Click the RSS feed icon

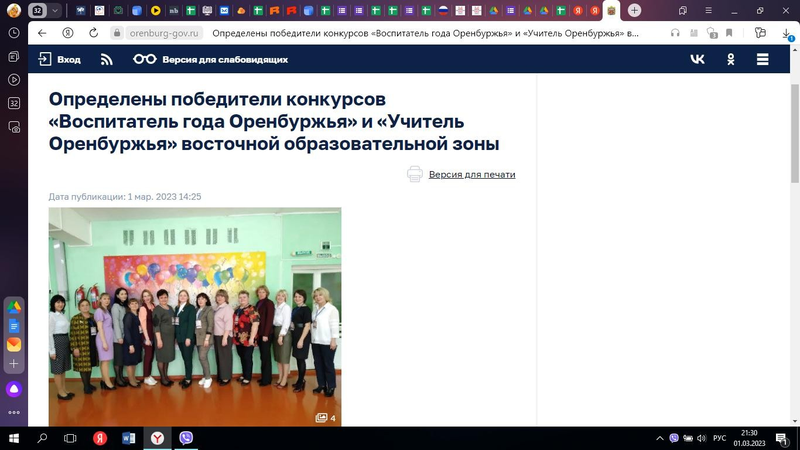pyautogui.click(x=107, y=59)
